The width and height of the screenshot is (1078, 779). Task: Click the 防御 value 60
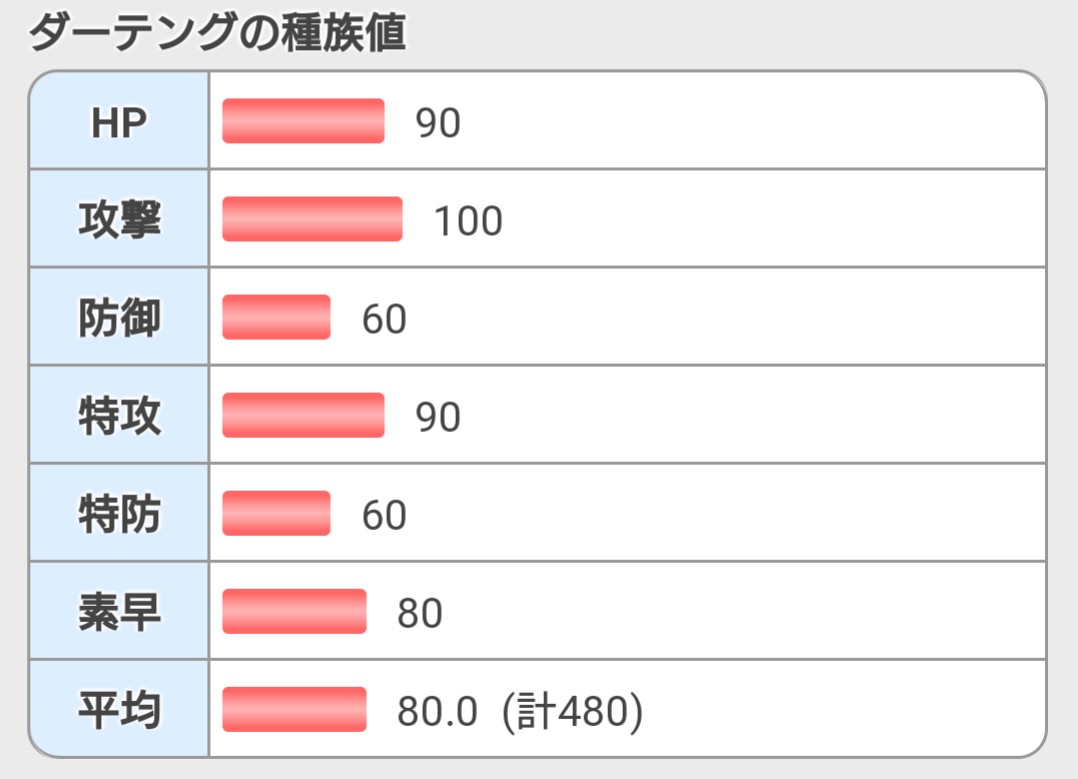click(x=384, y=319)
